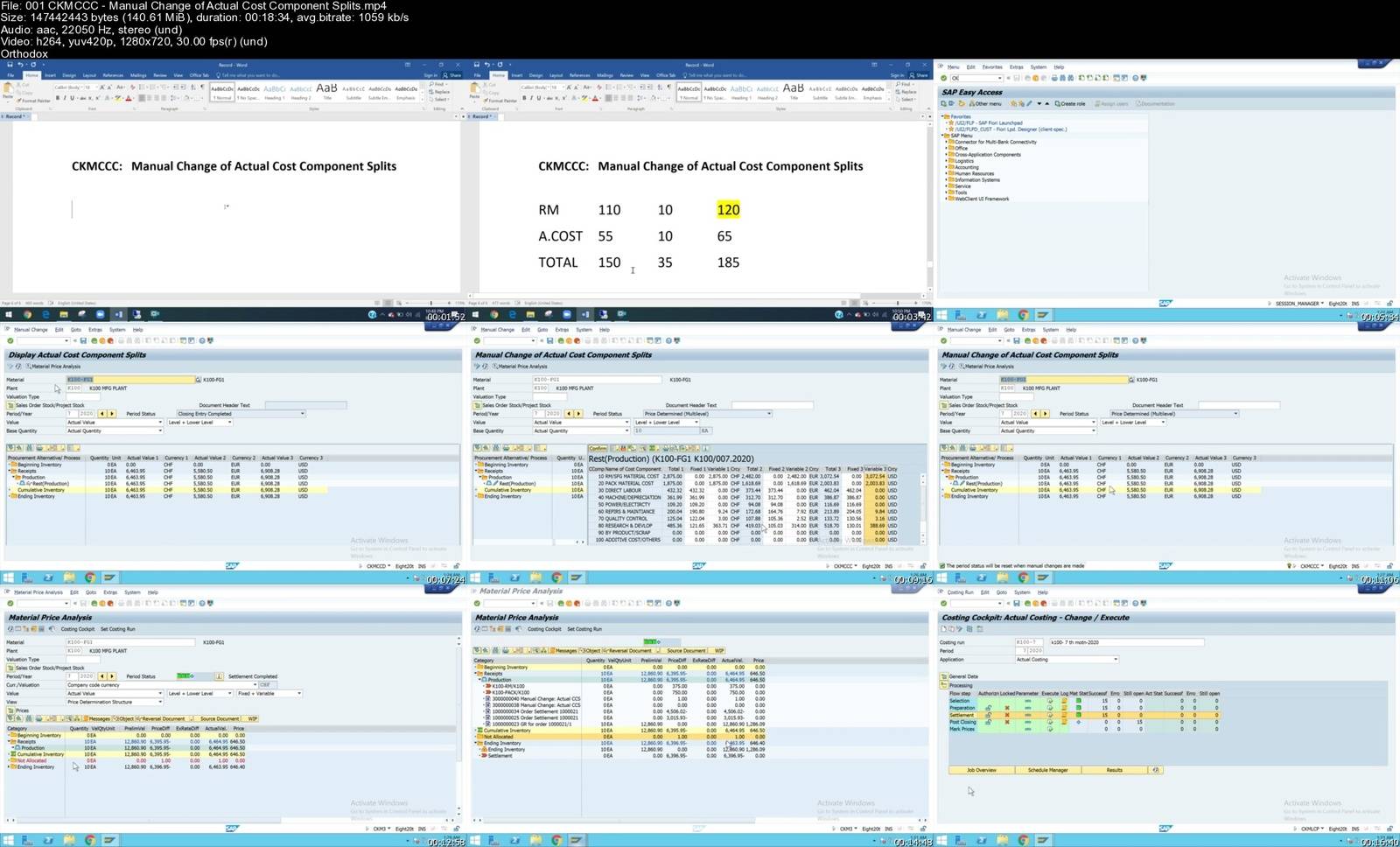This screenshot has height=847, width=1400.
Task: Open Favorites menu in SAP Easy Access
Action: pyautogui.click(x=992, y=67)
